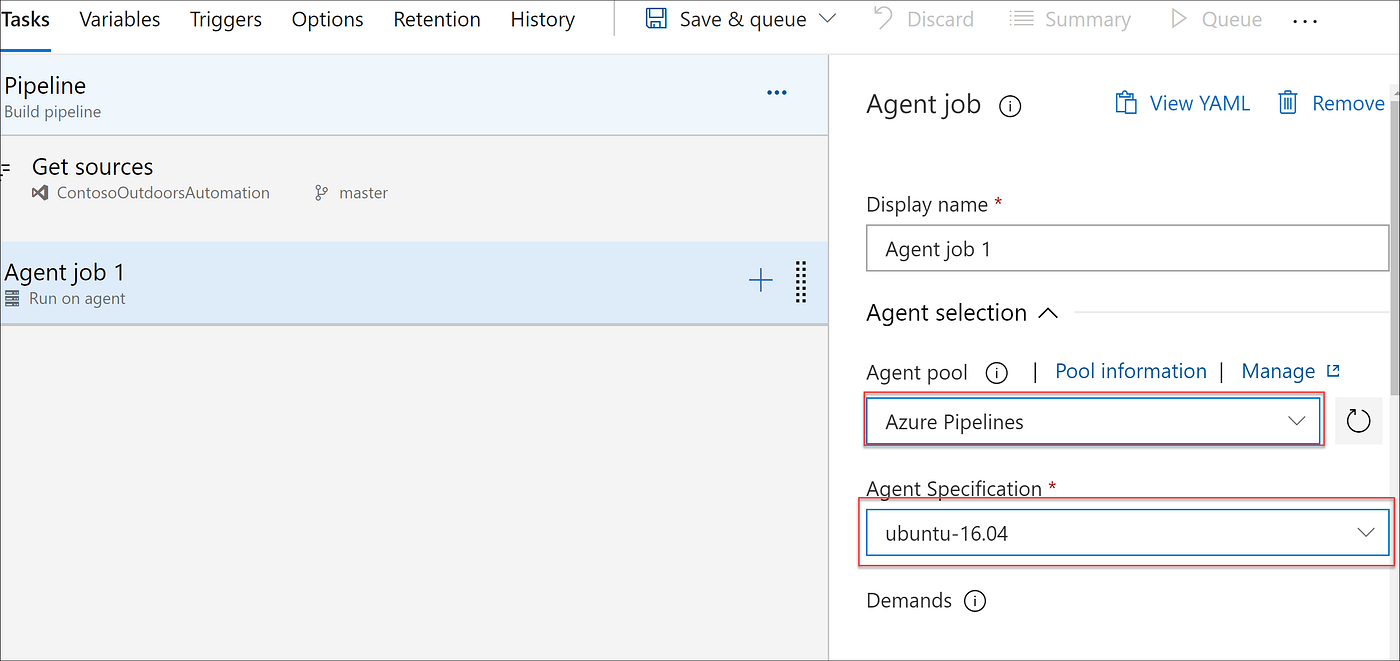Image resolution: width=1400 pixels, height=661 pixels.
Task: Collapse the Agent selection section
Action: pyautogui.click(x=1047, y=313)
